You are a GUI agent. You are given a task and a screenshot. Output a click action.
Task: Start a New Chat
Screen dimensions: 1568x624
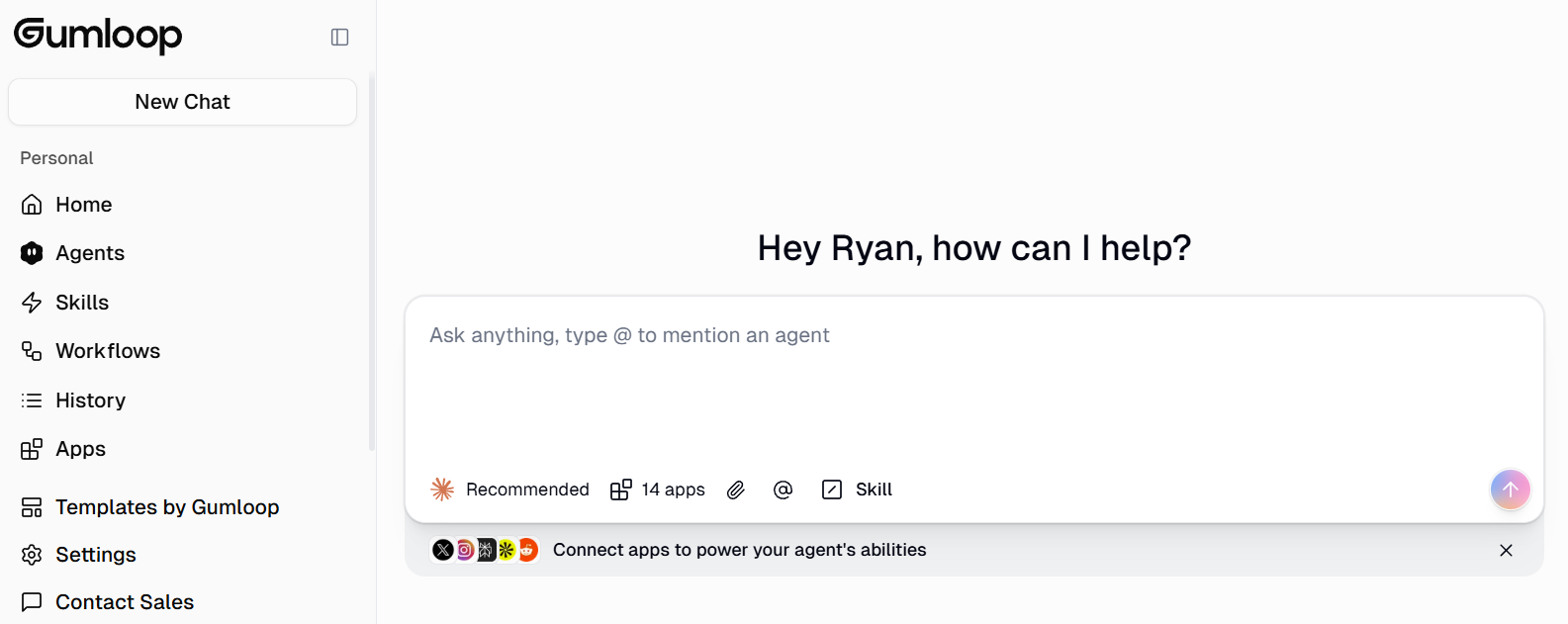[x=182, y=101]
